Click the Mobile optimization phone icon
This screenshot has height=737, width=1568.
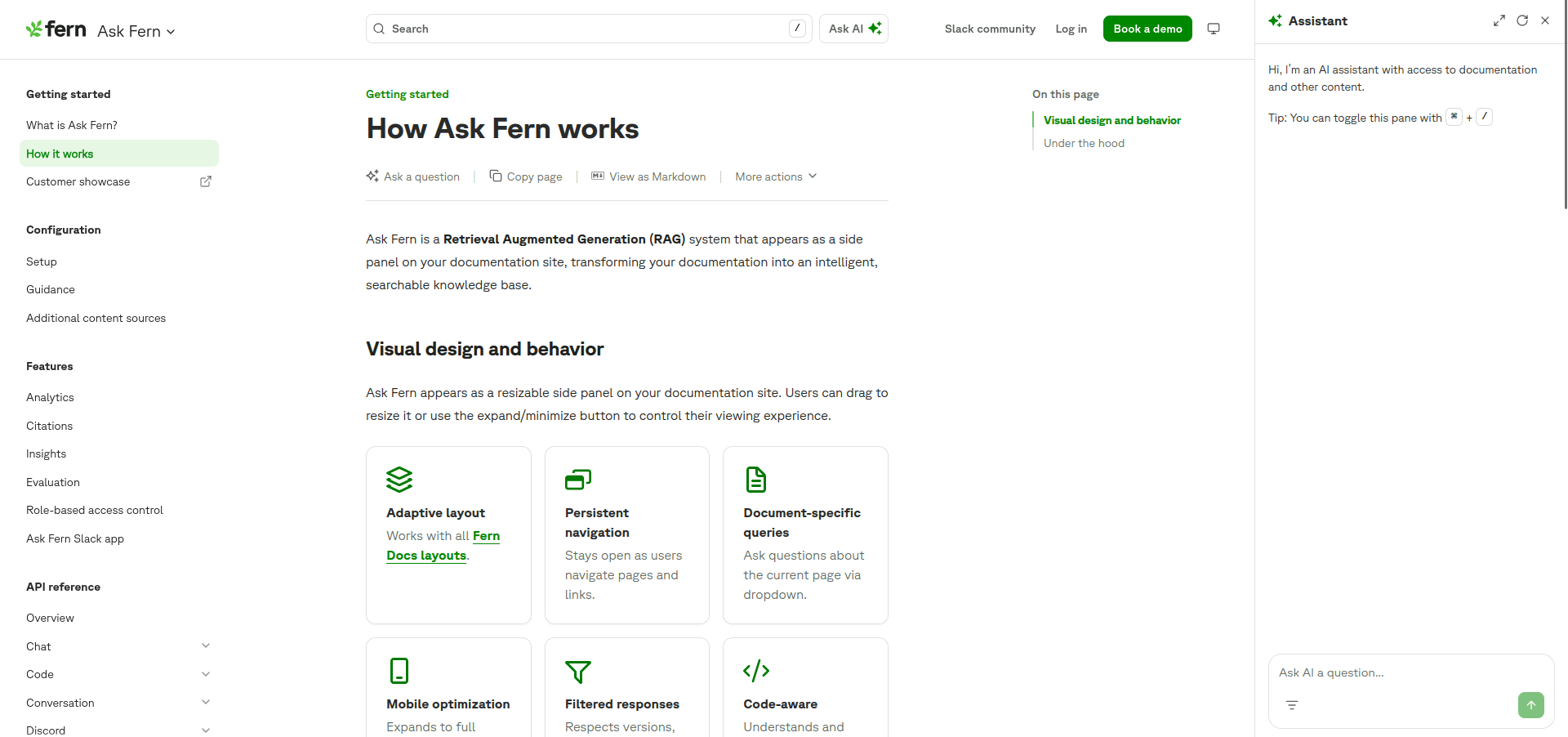pos(399,671)
